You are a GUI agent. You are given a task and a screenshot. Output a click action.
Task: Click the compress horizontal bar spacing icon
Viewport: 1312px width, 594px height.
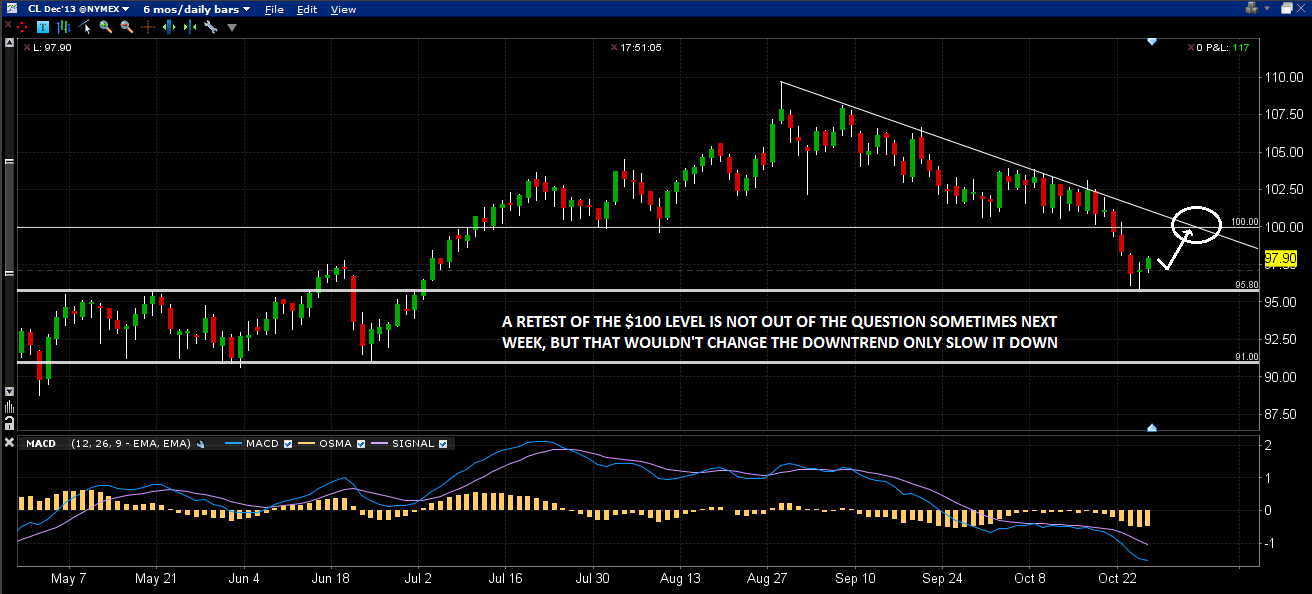tap(190, 27)
